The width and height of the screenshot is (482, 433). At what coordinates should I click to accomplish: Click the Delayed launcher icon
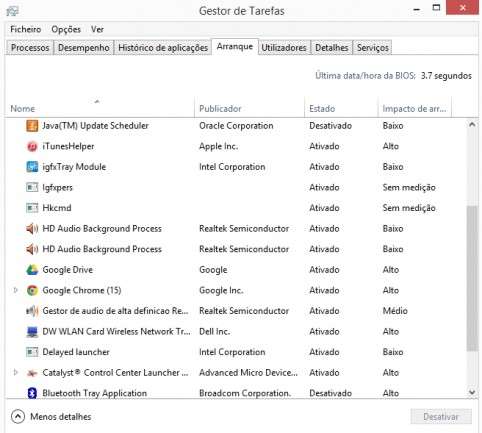[32, 352]
